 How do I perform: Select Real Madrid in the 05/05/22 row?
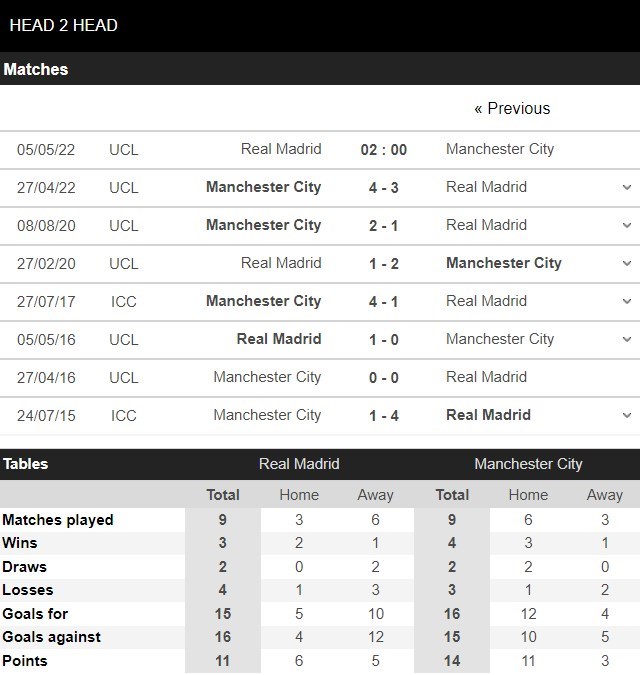pyautogui.click(x=281, y=149)
